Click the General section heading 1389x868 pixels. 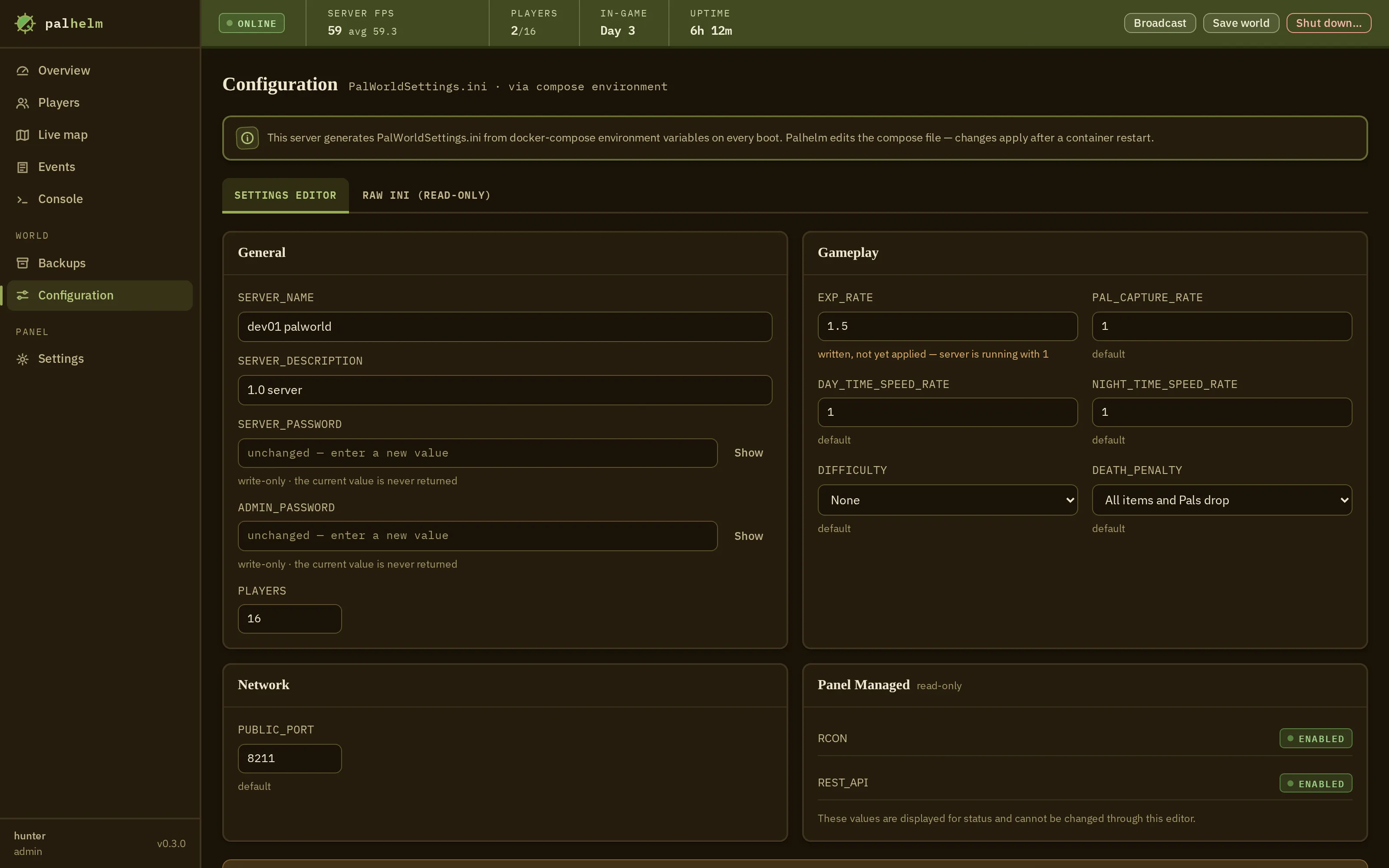click(261, 253)
